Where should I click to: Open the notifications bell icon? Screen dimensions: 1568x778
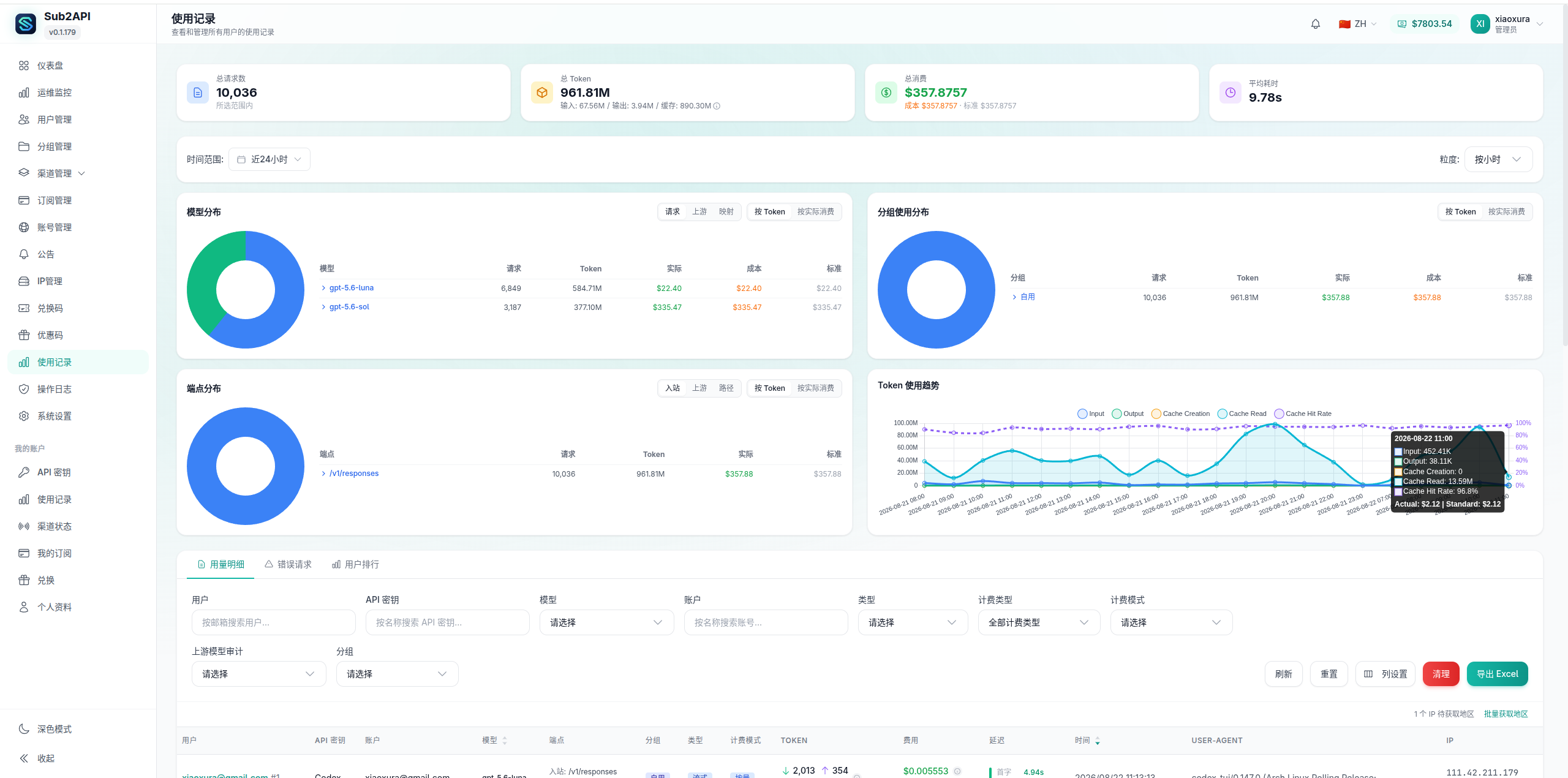coord(1315,24)
